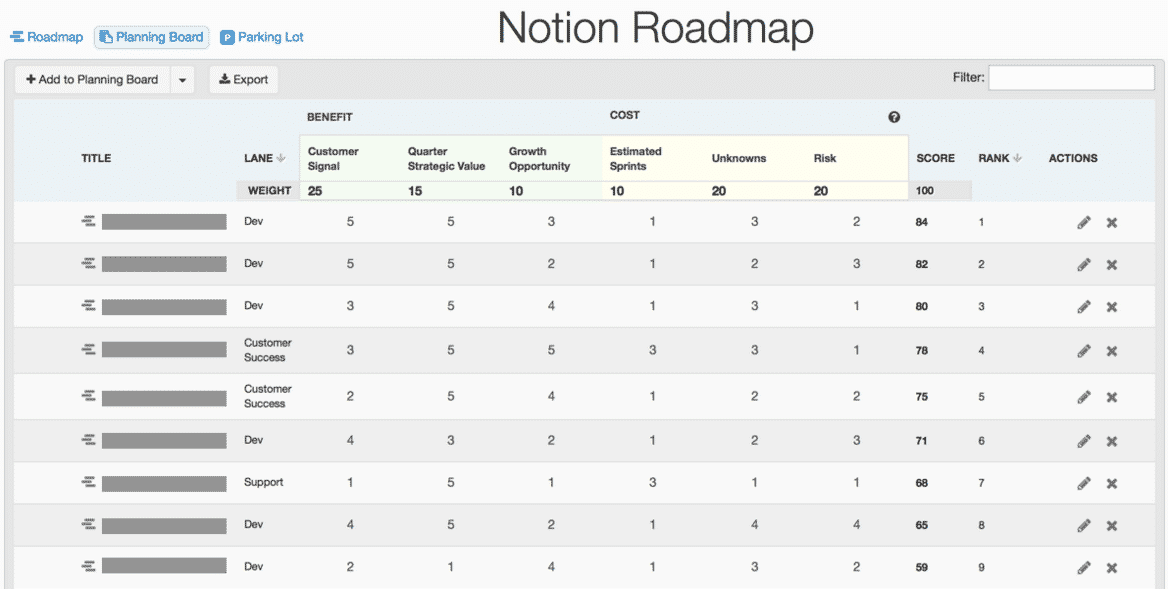Click roadmap bar icon of rank 1 row
This screenshot has height=589, width=1168.
[x=89, y=221]
